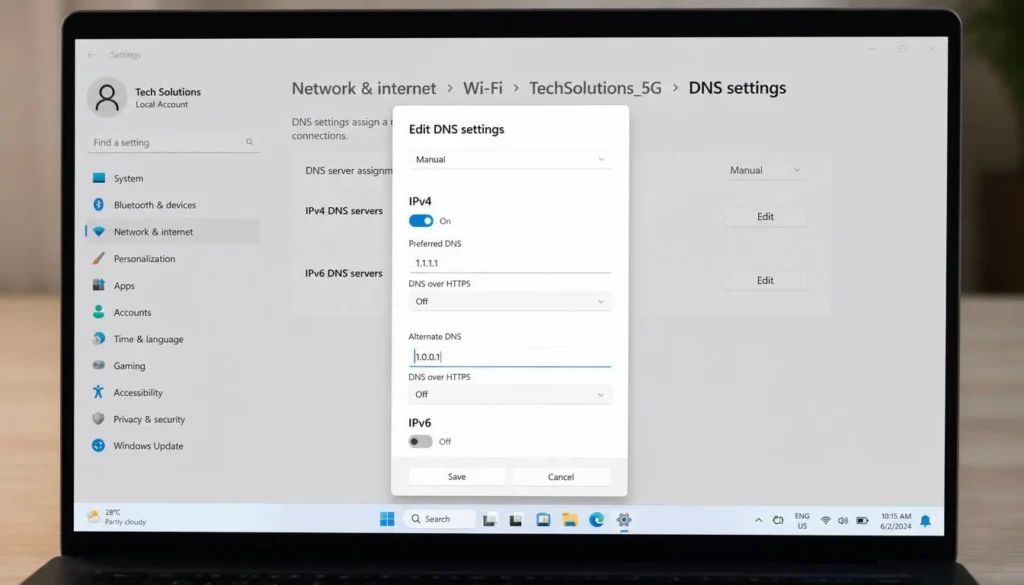Select Personalization in the sidebar

pos(173,258)
